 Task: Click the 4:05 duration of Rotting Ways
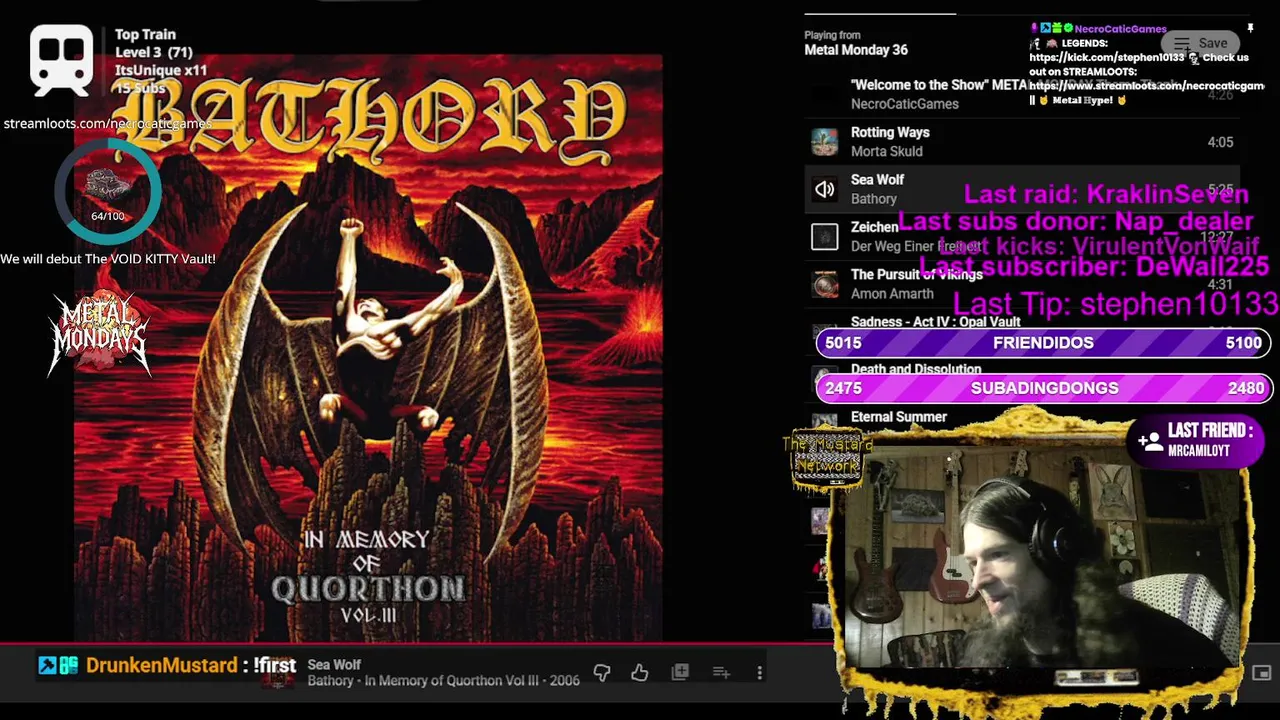pos(1220,142)
